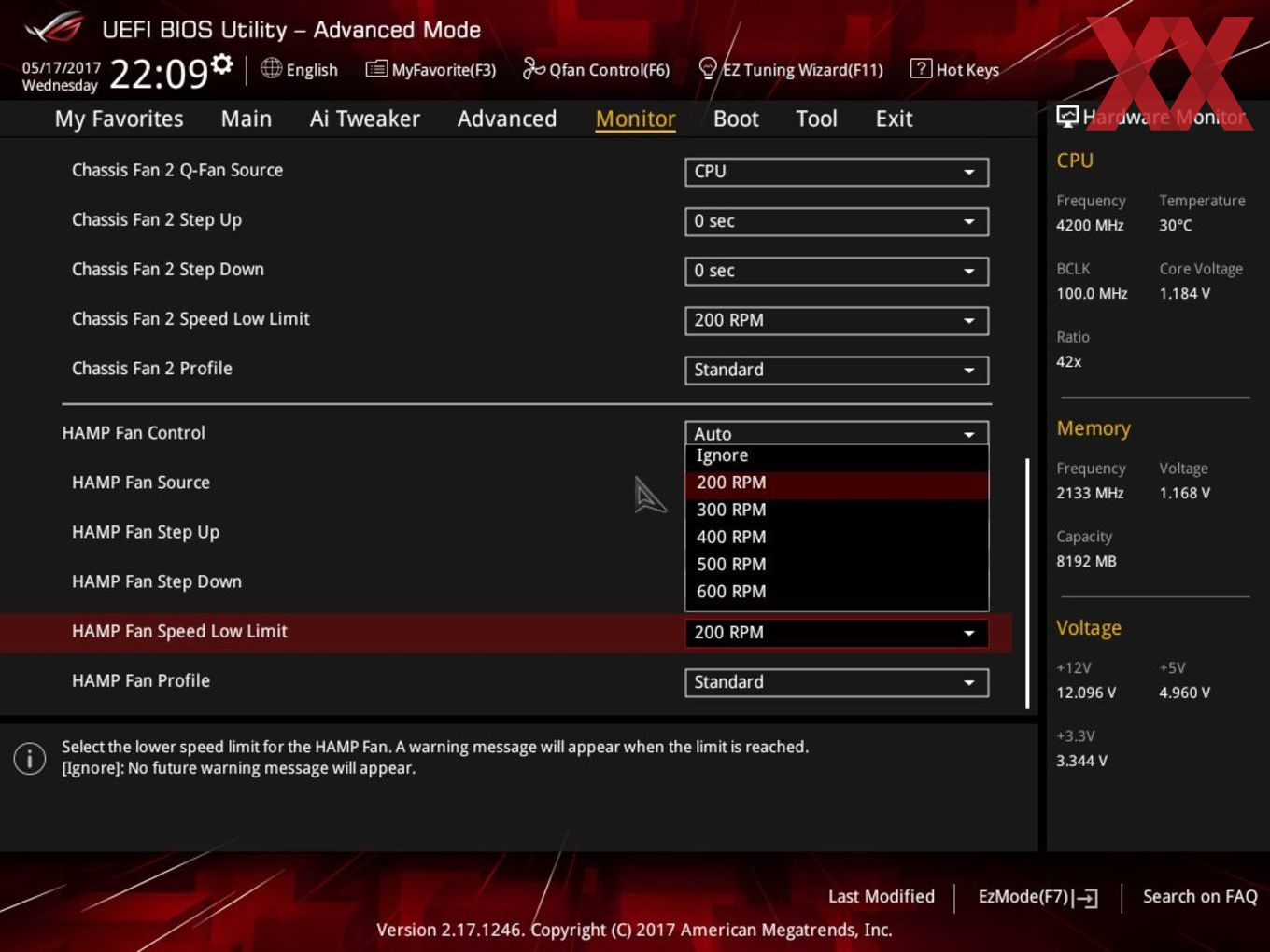Click HAMP Fan Control label
The image size is (1270, 952).
pyautogui.click(x=134, y=433)
